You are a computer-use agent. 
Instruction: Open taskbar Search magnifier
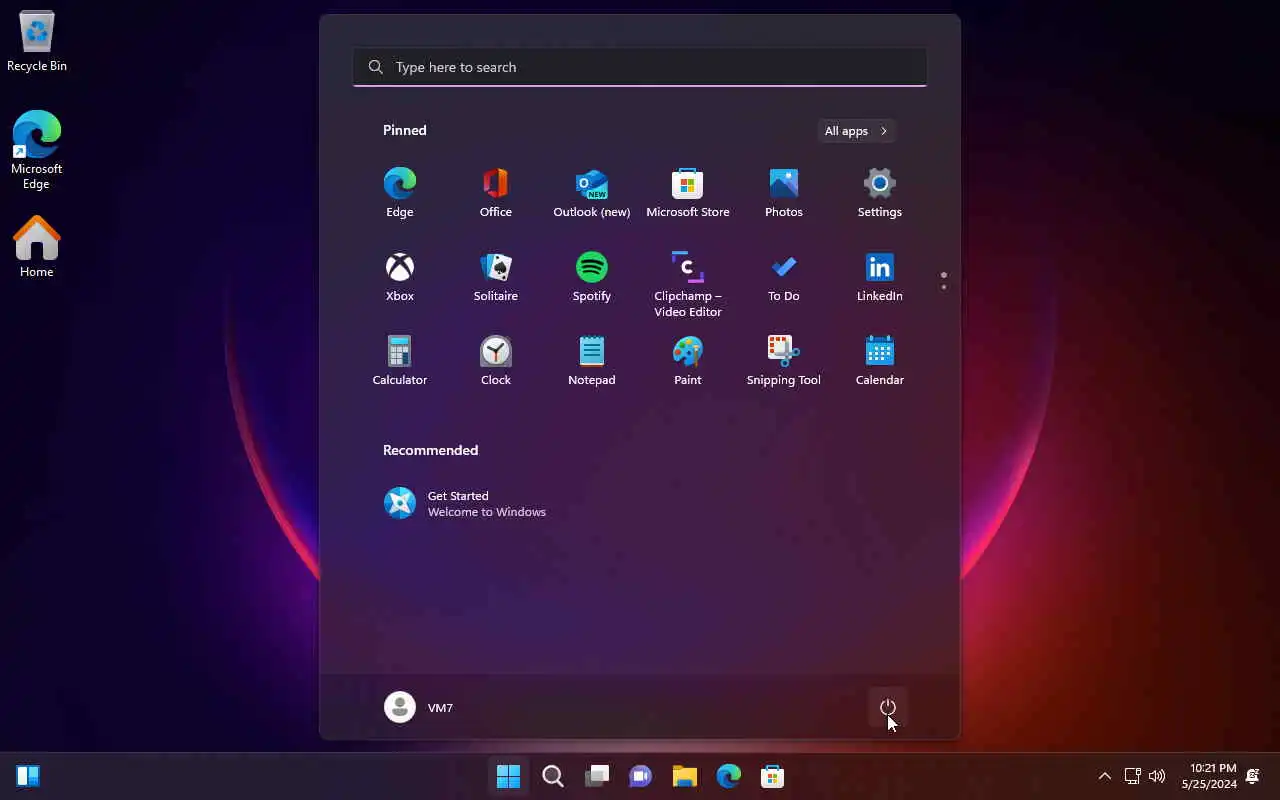(x=552, y=776)
